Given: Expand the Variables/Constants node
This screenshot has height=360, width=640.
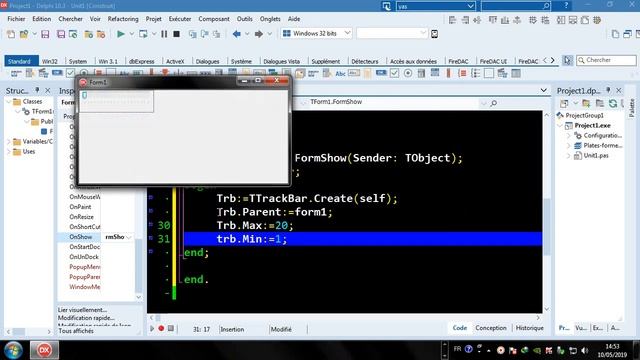Looking at the screenshot, I should pos(8,142).
